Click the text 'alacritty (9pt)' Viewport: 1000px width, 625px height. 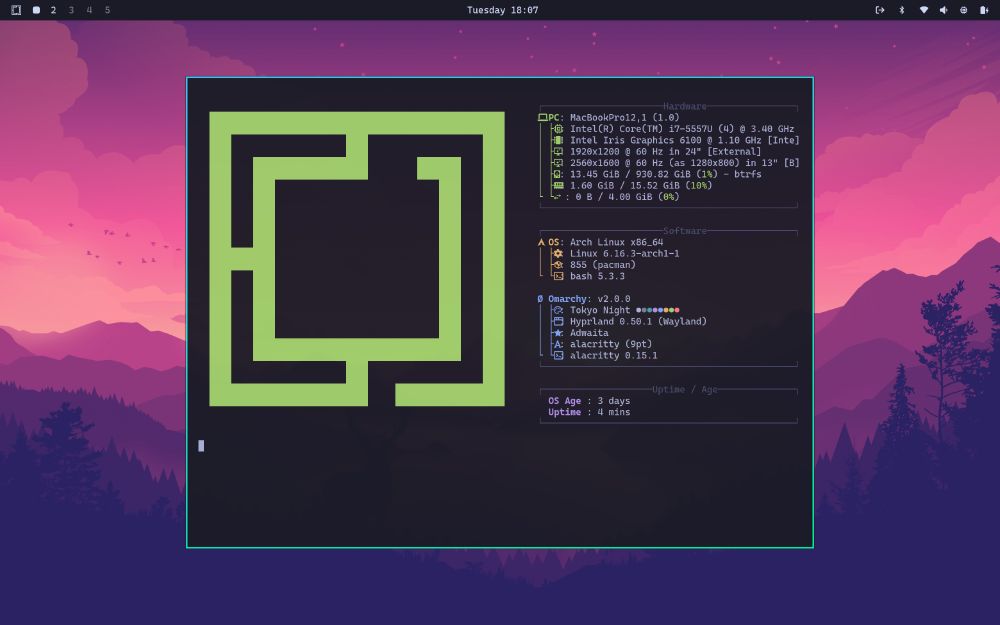[x=611, y=344]
